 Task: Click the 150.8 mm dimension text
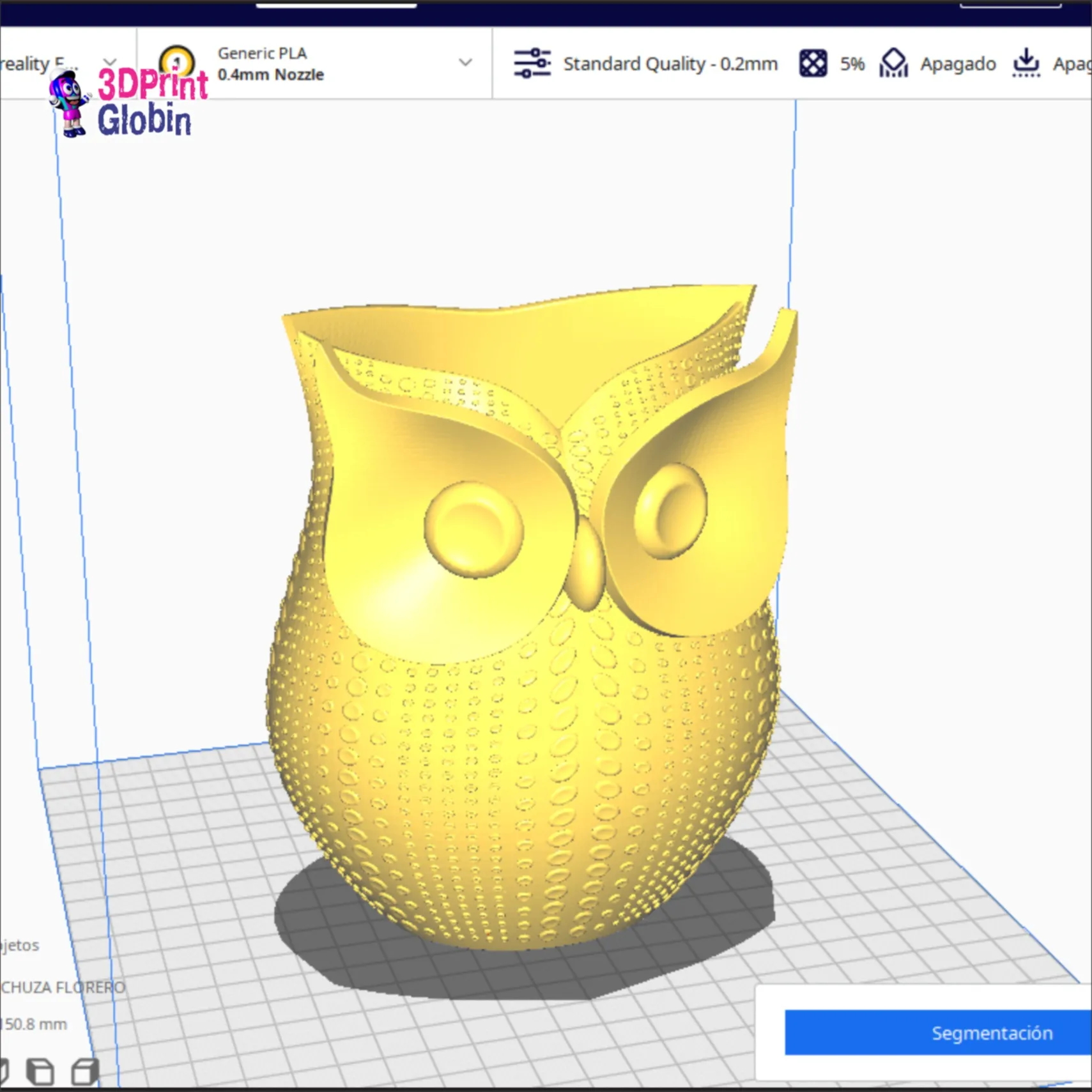pos(34,1024)
